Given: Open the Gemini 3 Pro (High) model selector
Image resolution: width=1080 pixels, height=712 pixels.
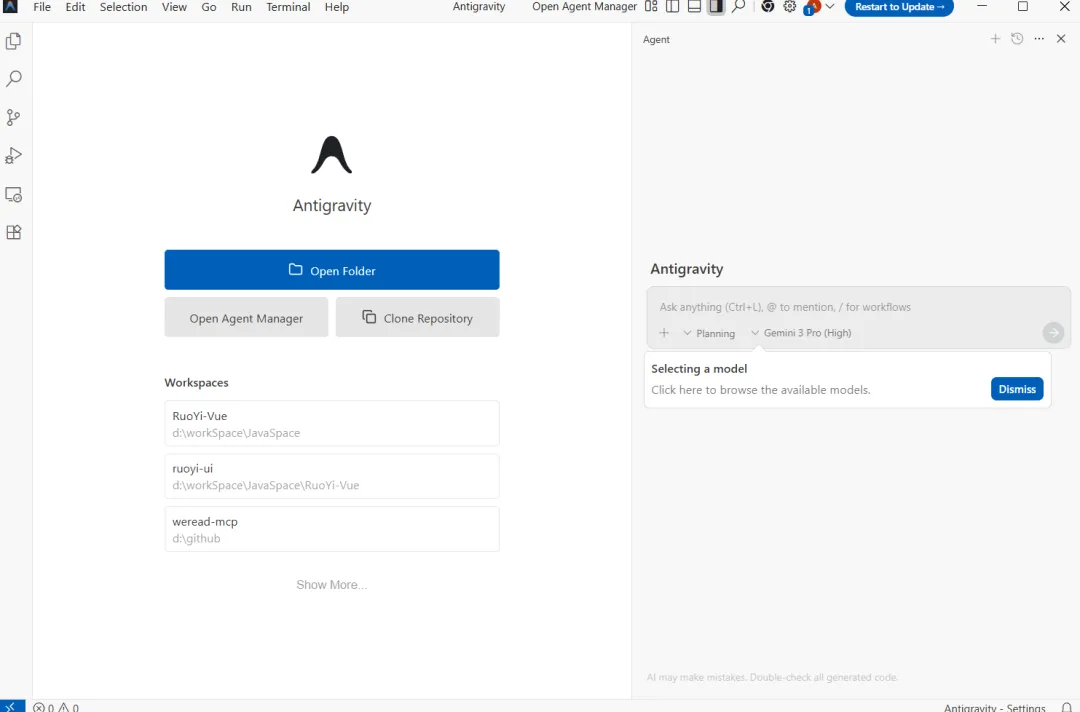Looking at the screenshot, I should 801,333.
